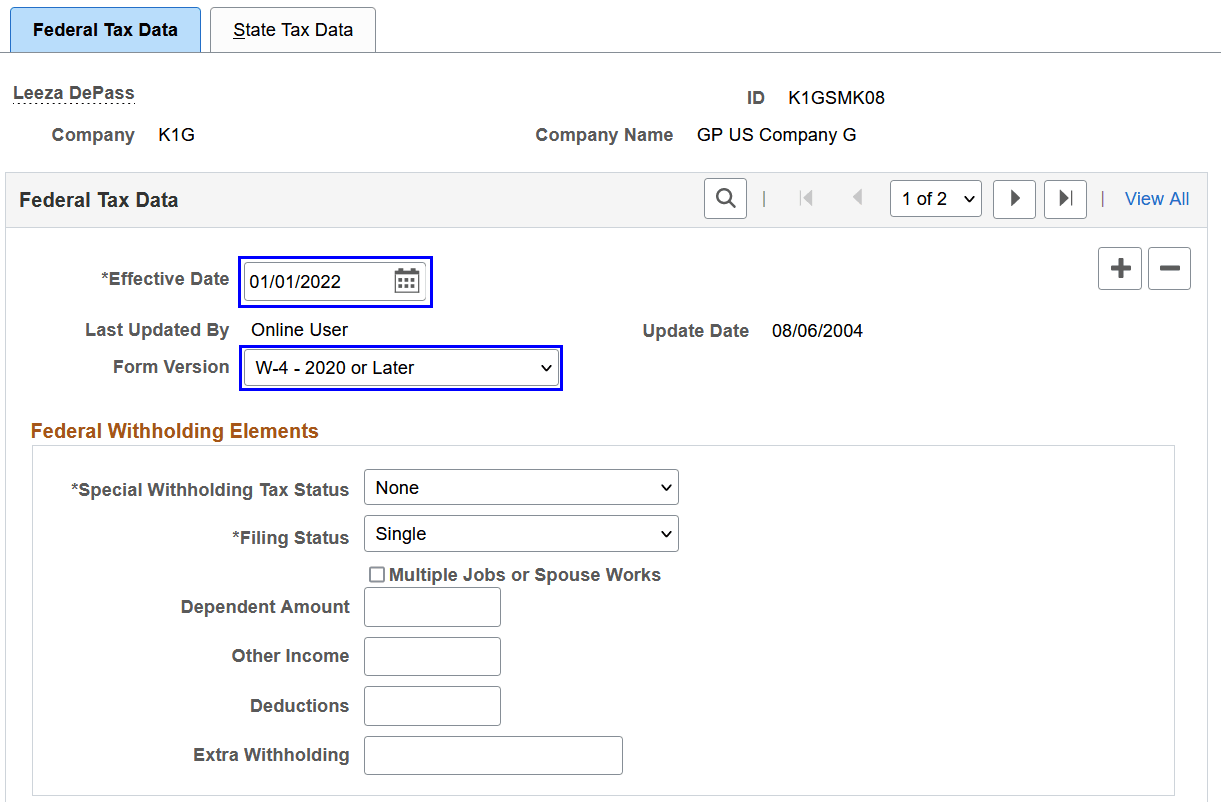Add a new row with the plus icon
1221x802 pixels.
[x=1119, y=268]
